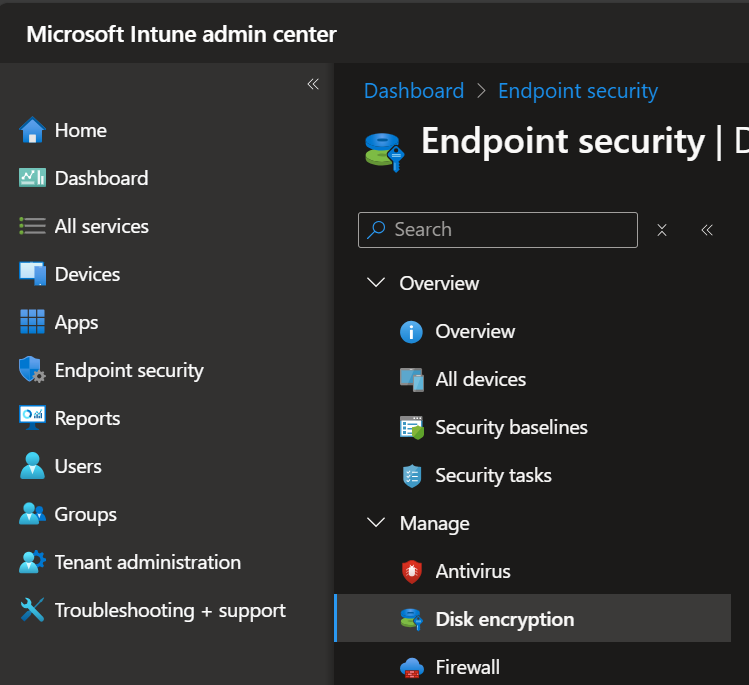Click the Dashboard breadcrumb link
The image size is (749, 685).
coord(414,91)
